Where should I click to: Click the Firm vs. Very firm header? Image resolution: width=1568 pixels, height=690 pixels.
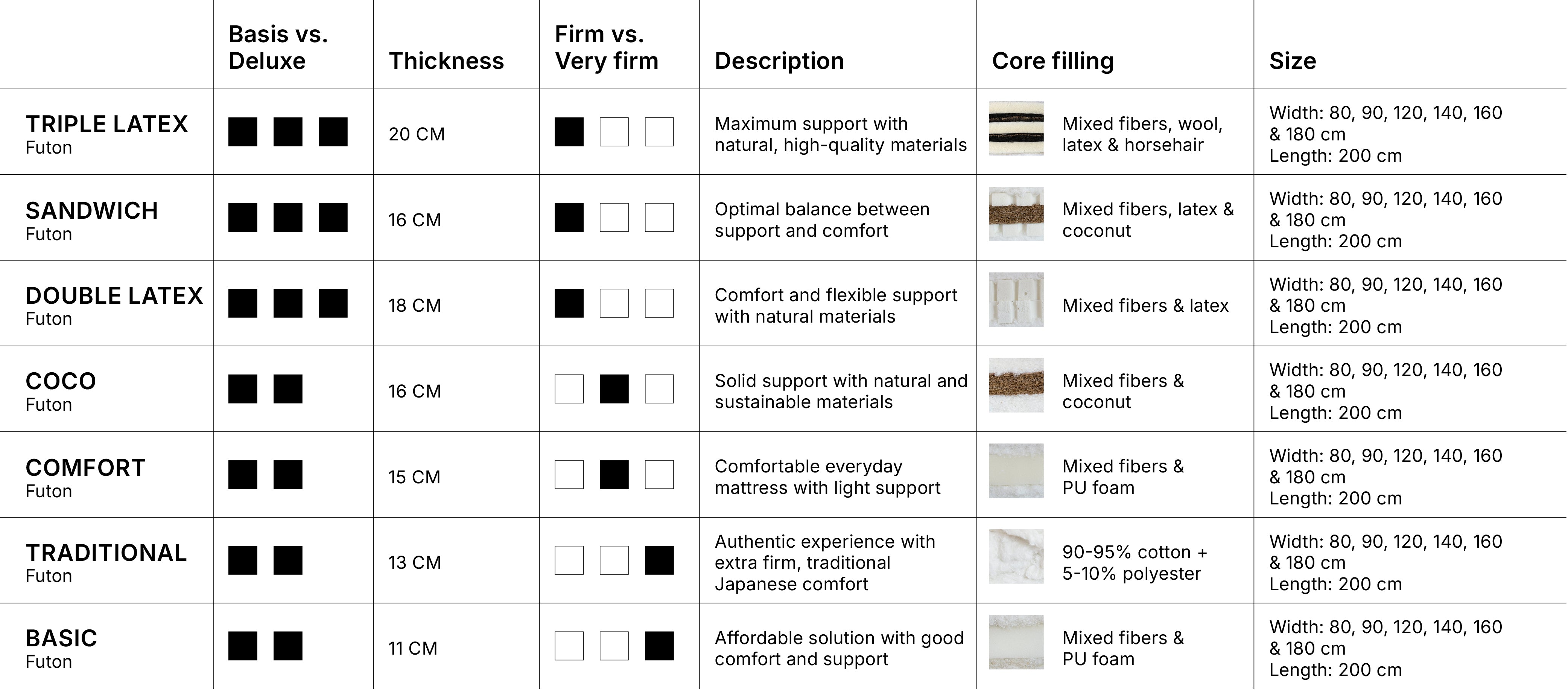pos(606,47)
